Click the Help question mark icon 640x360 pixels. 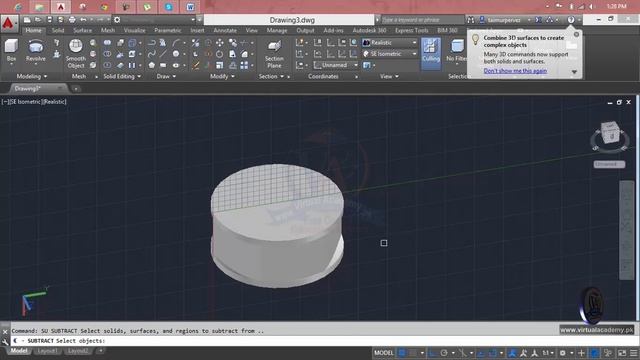click(571, 20)
